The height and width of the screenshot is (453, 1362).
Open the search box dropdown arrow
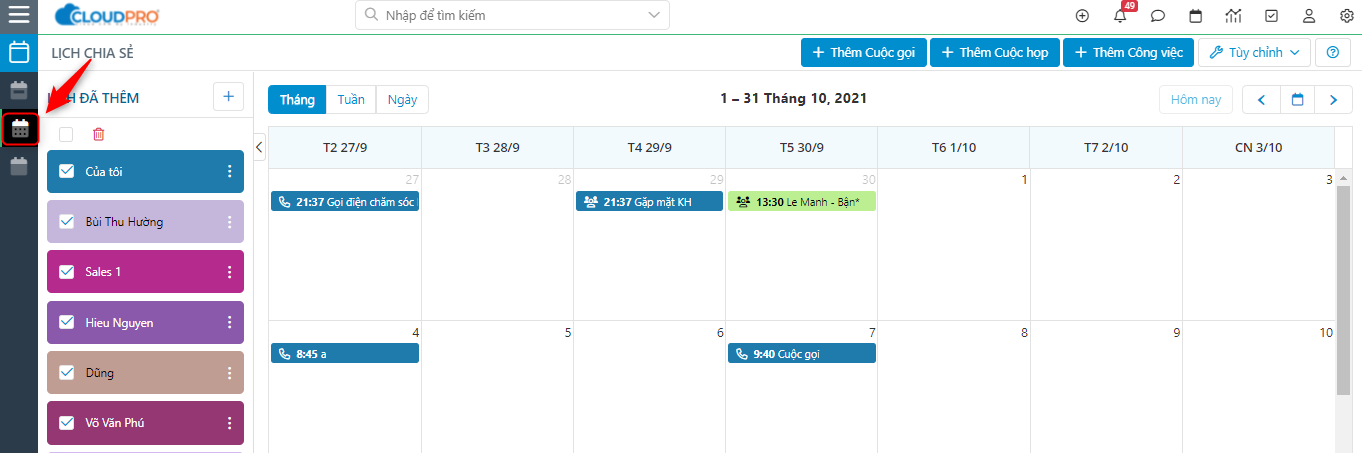(654, 15)
